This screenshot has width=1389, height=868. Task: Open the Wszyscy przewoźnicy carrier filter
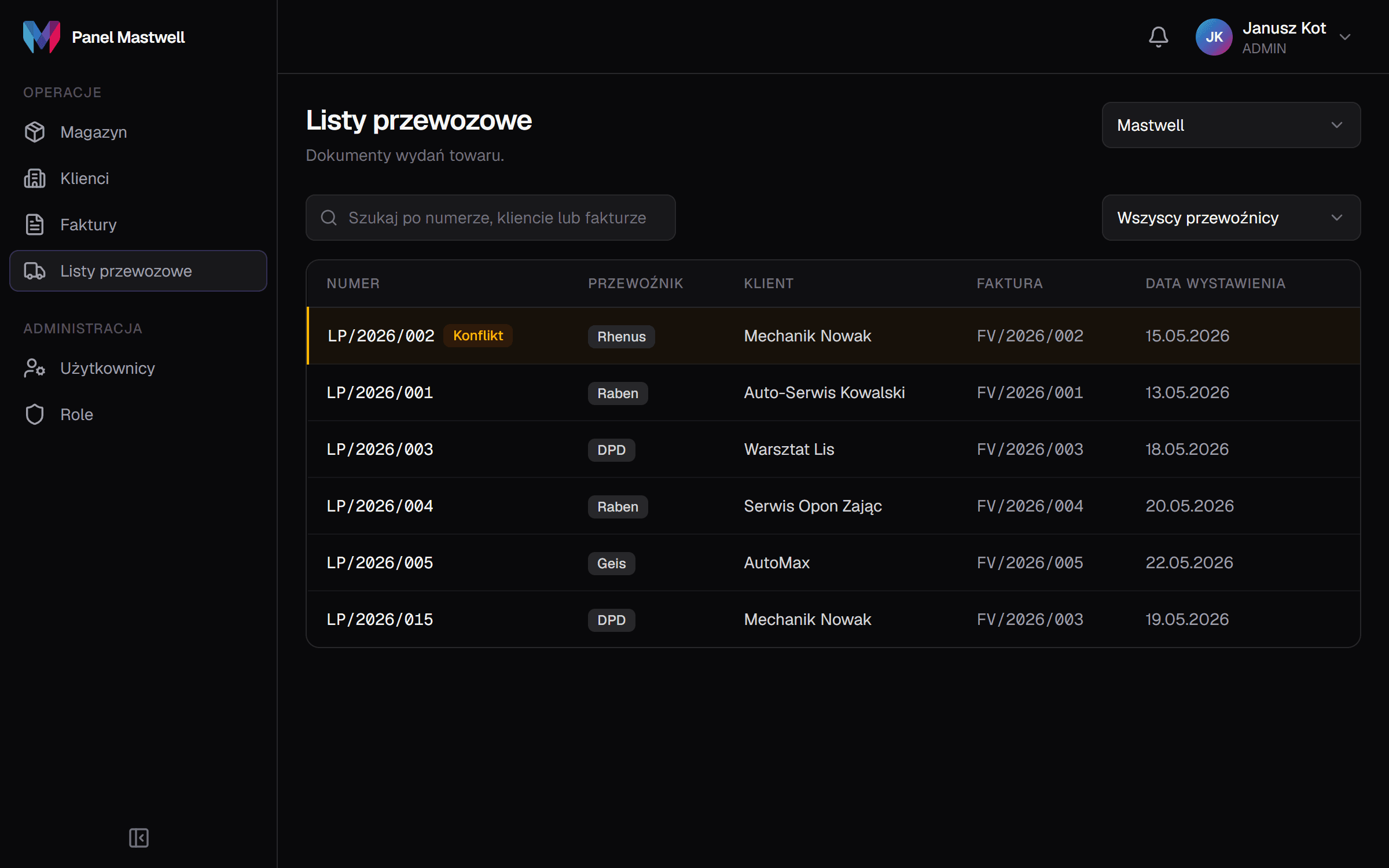point(1231,218)
